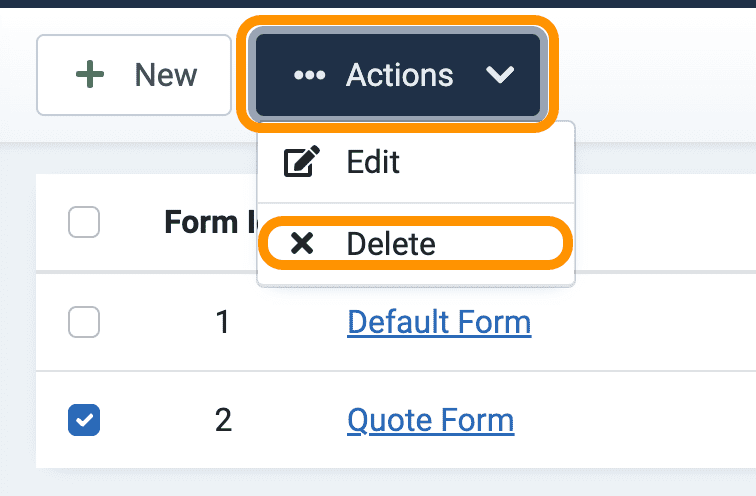Click Form ID number 2 cell
This screenshot has width=756, height=496.
[223, 420]
